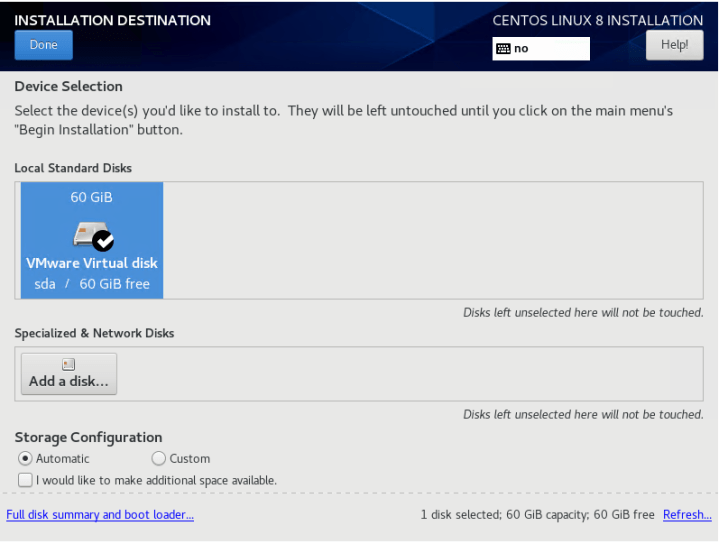Click the 'sda / 60 GiB free' text
Viewport: 719px width, 544px height.
[x=91, y=284]
